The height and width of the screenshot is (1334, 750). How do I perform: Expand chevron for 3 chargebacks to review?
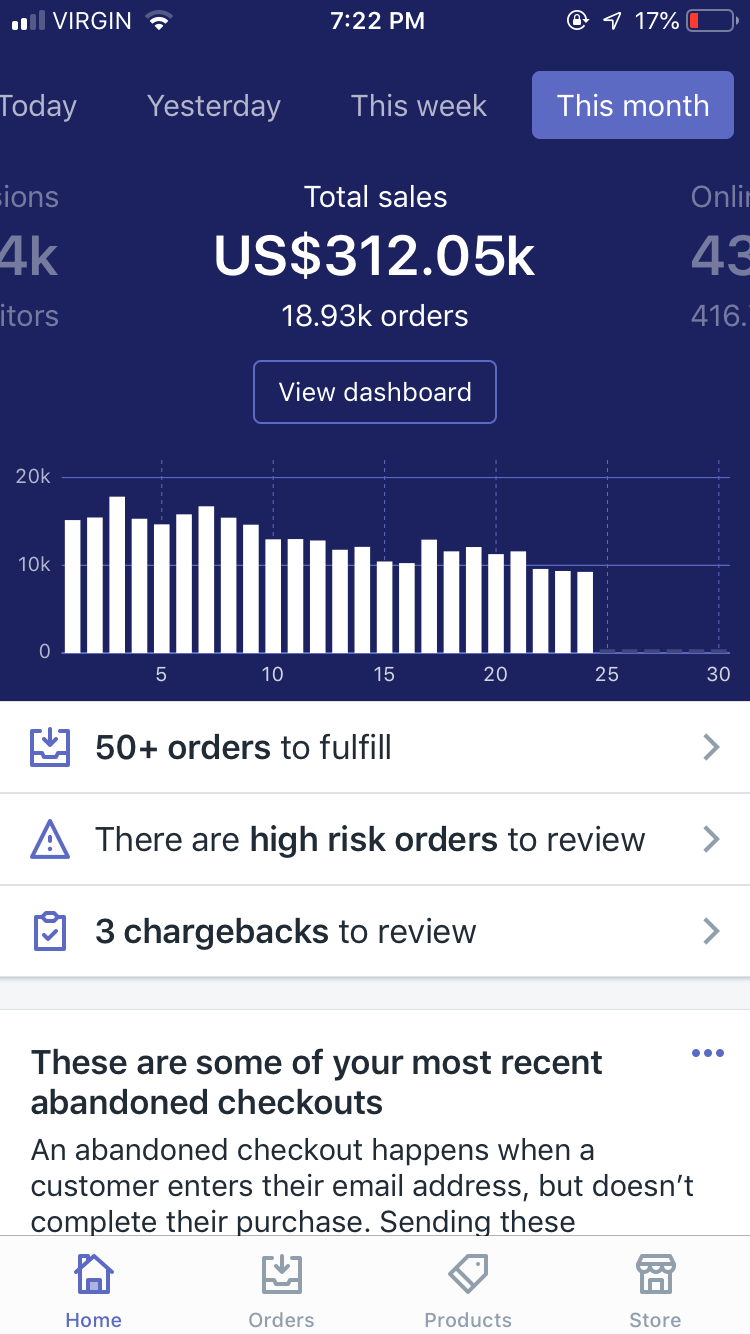[x=711, y=931]
